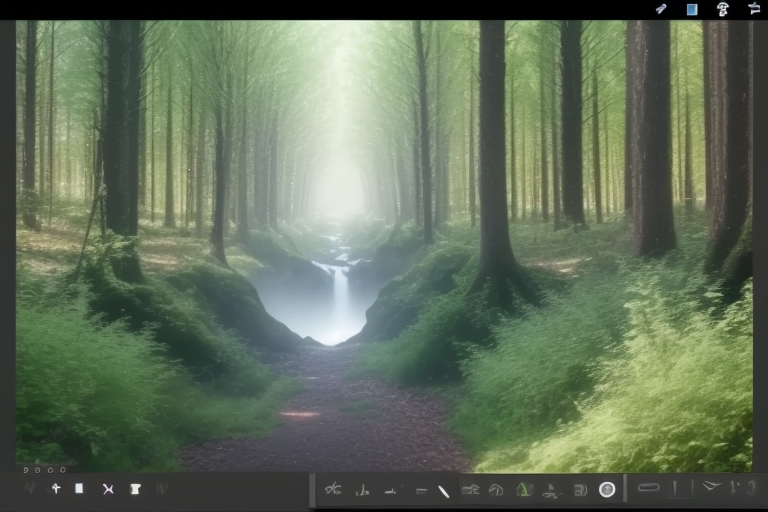Click the rounded rectangle pill button at bottom right

tap(649, 488)
